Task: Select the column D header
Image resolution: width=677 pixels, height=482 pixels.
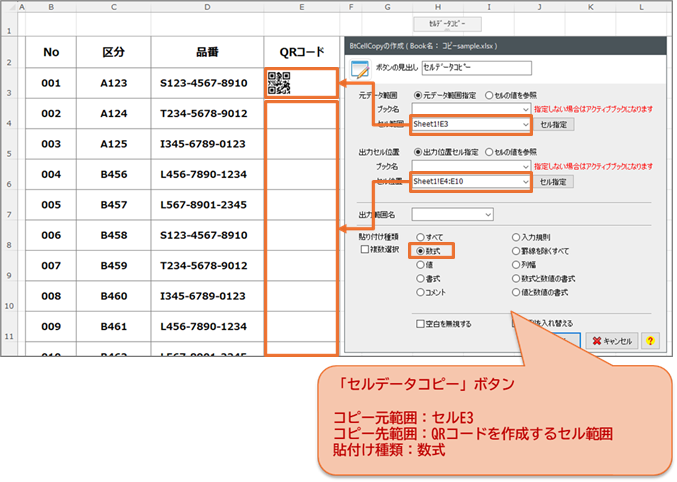Action: (207, 7)
